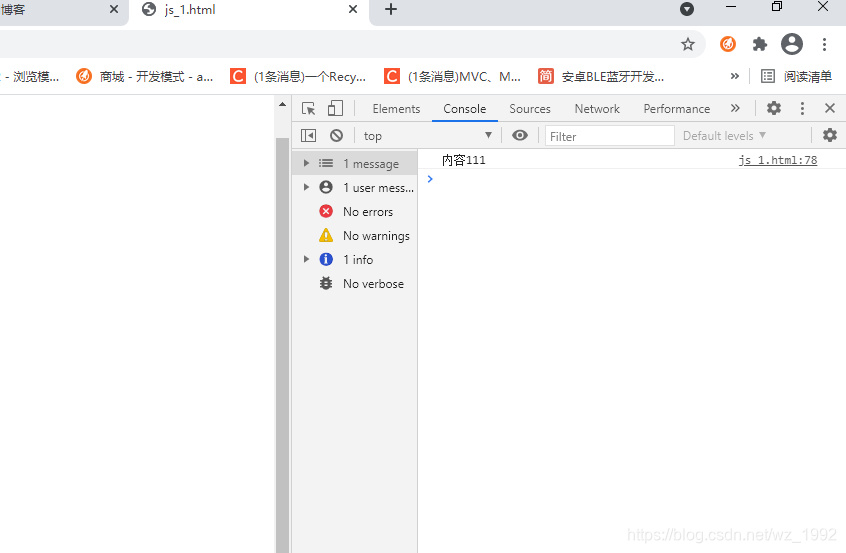Click the page scrollbar up arrow
846x553 pixels.
[x=283, y=104]
